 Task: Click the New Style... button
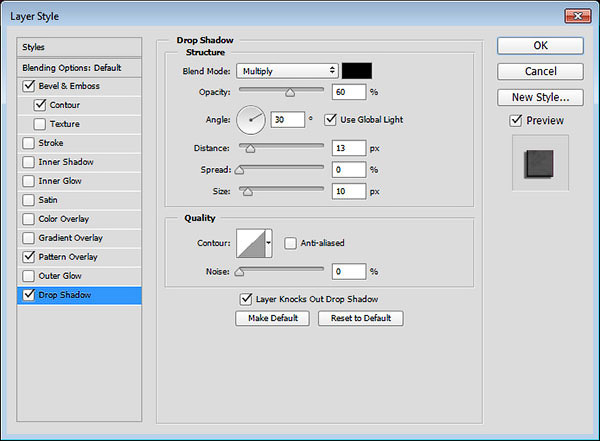540,97
